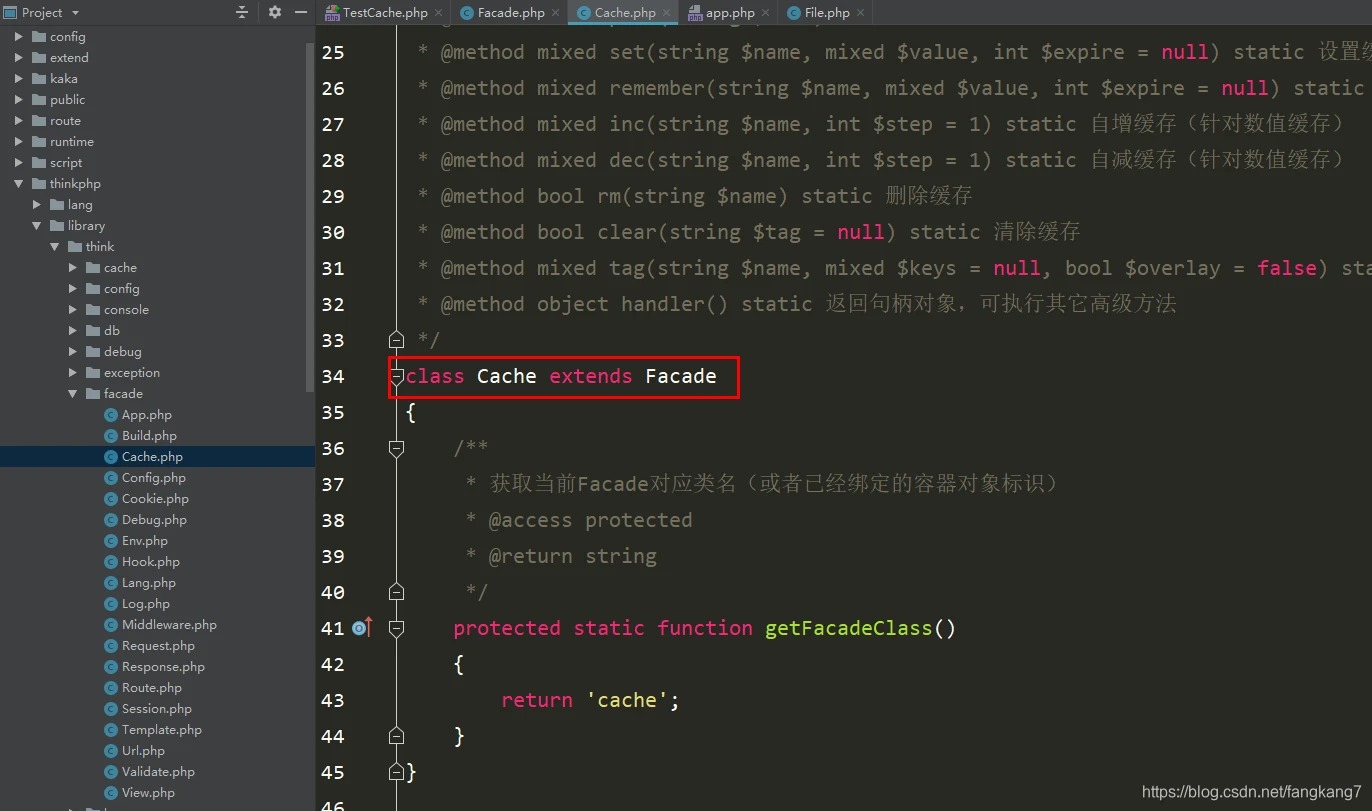This screenshot has width=1372, height=811.
Task: Close the TestCache.php editor tab
Action: click(x=438, y=13)
